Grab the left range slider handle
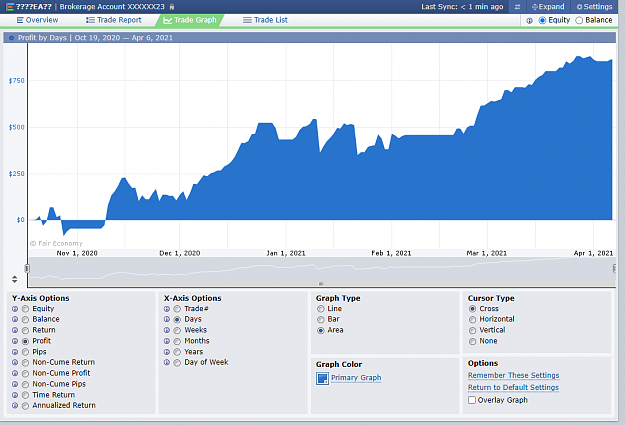The image size is (625, 425). [x=27, y=268]
